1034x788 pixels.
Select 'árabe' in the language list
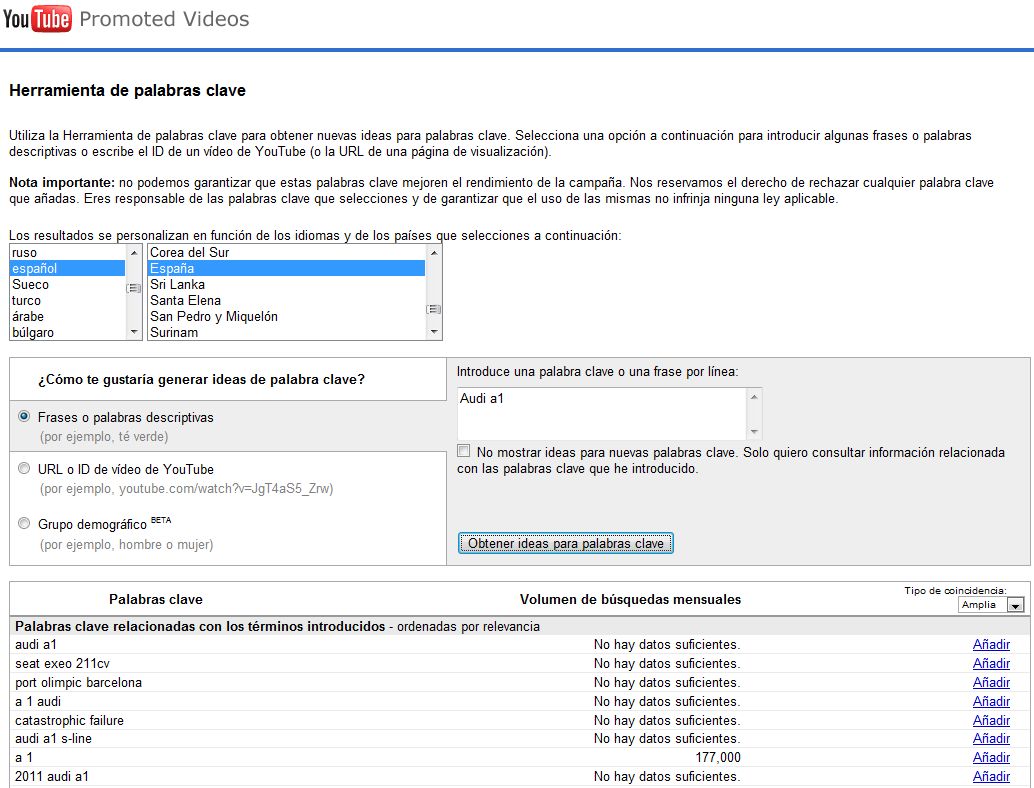[x=67, y=317]
